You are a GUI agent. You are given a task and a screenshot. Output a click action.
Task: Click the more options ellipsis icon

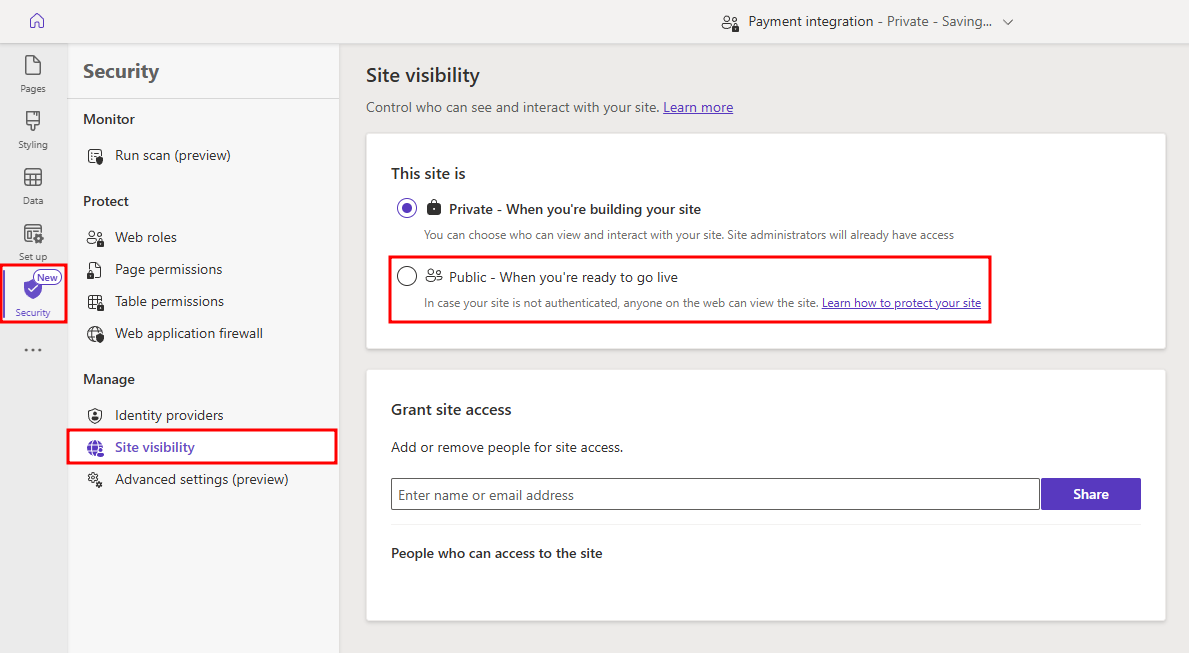pos(33,350)
